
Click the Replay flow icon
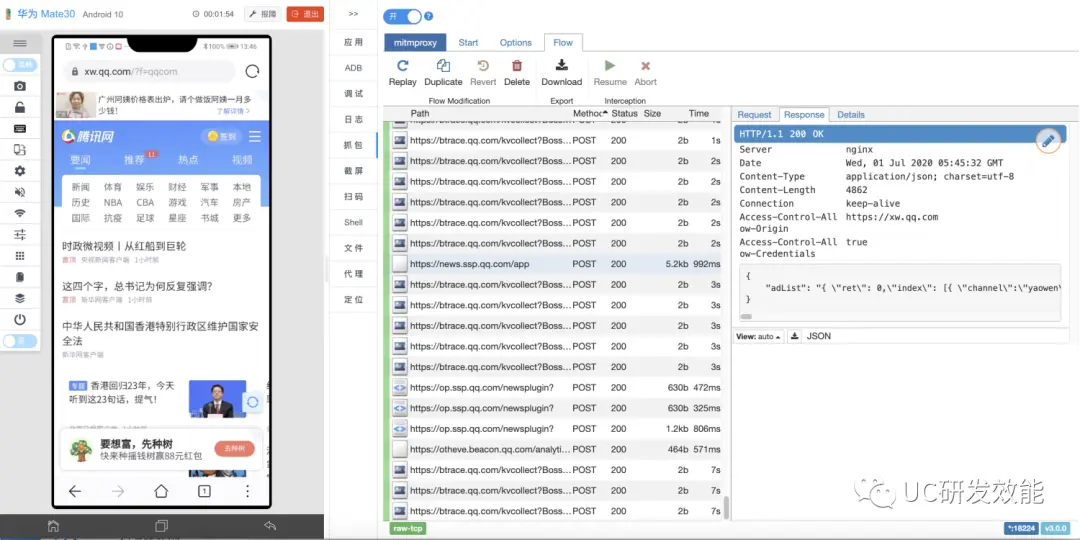(x=402, y=66)
